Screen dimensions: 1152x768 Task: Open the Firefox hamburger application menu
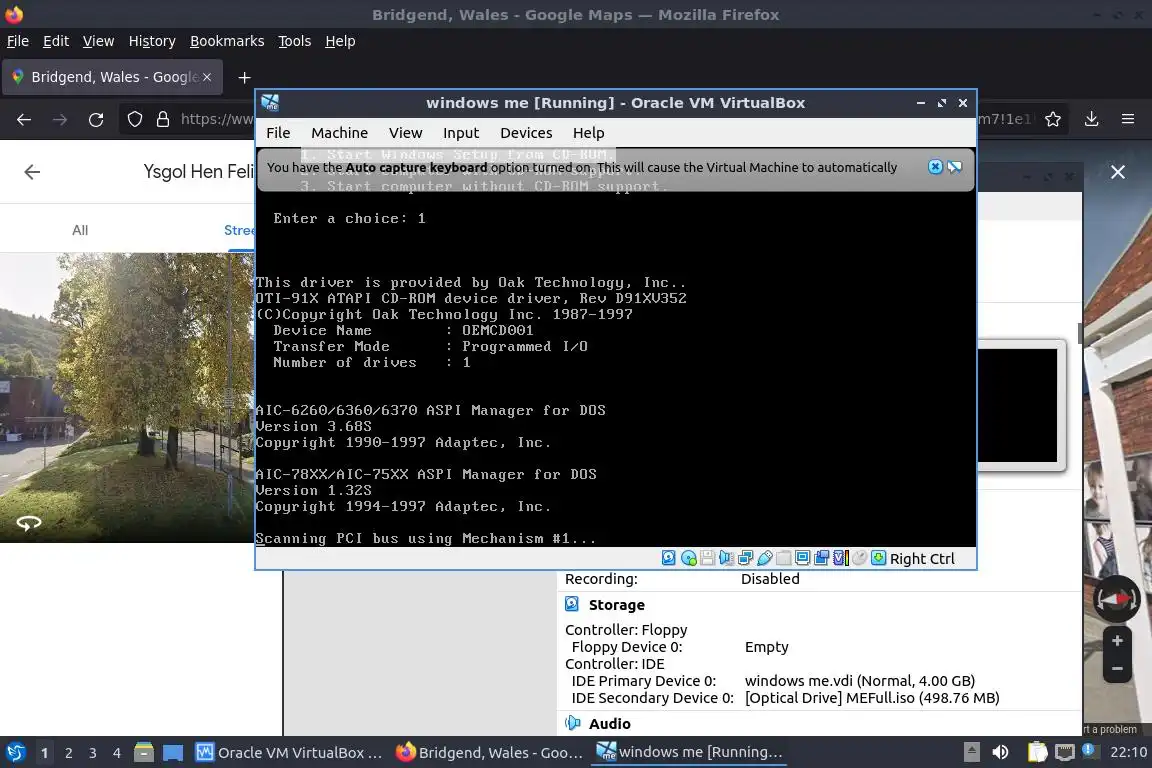point(1128,119)
